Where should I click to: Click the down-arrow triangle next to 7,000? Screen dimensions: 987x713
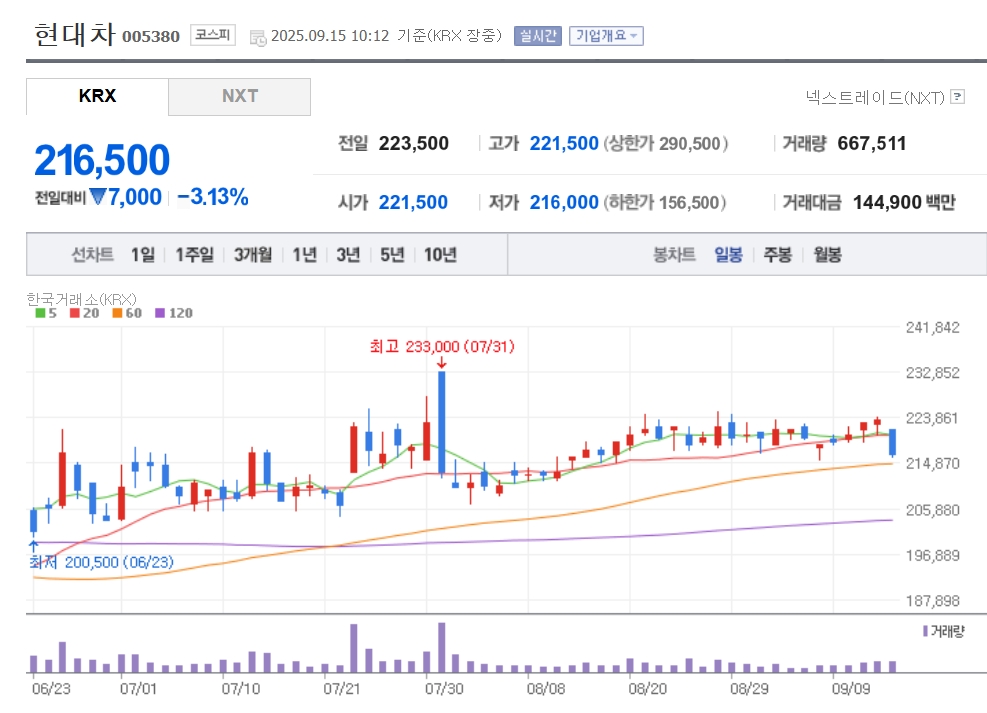(98, 197)
